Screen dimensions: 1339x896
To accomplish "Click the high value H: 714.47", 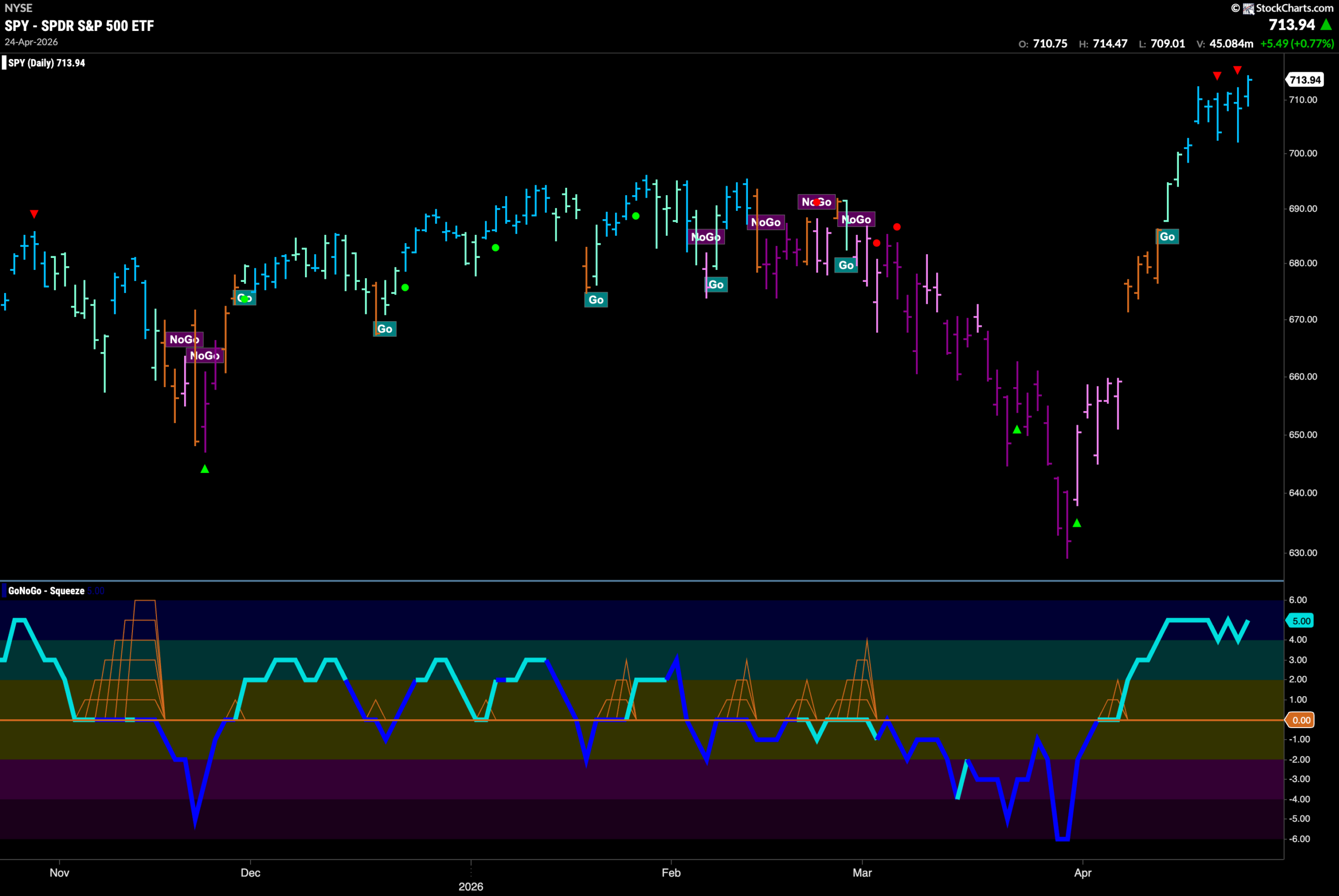I will coord(1103,44).
